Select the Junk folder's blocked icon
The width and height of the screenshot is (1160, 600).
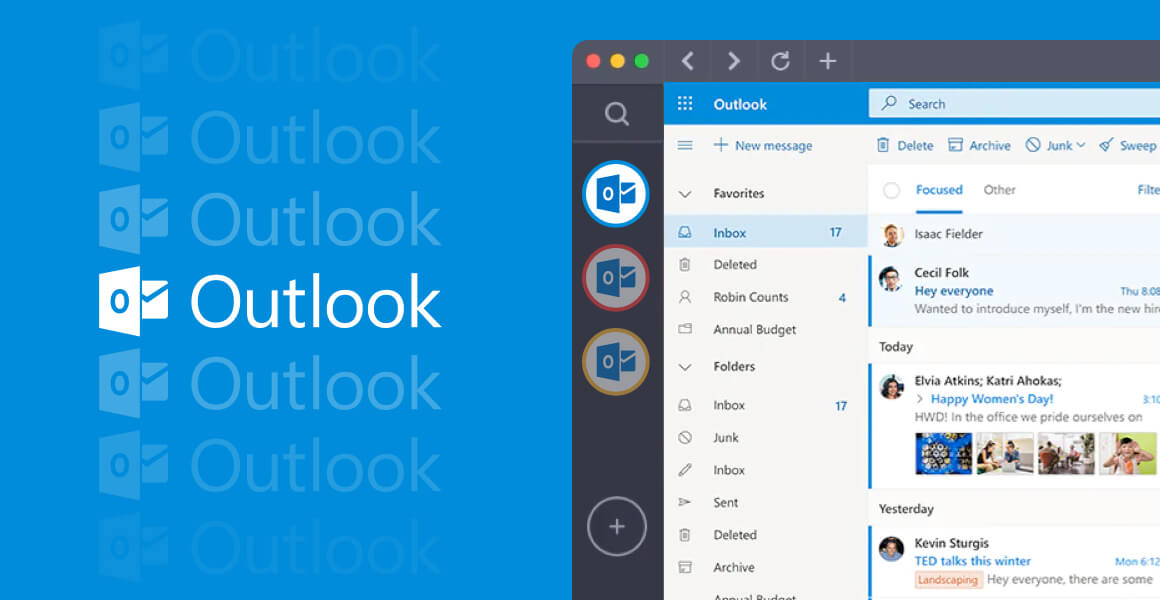click(x=686, y=437)
